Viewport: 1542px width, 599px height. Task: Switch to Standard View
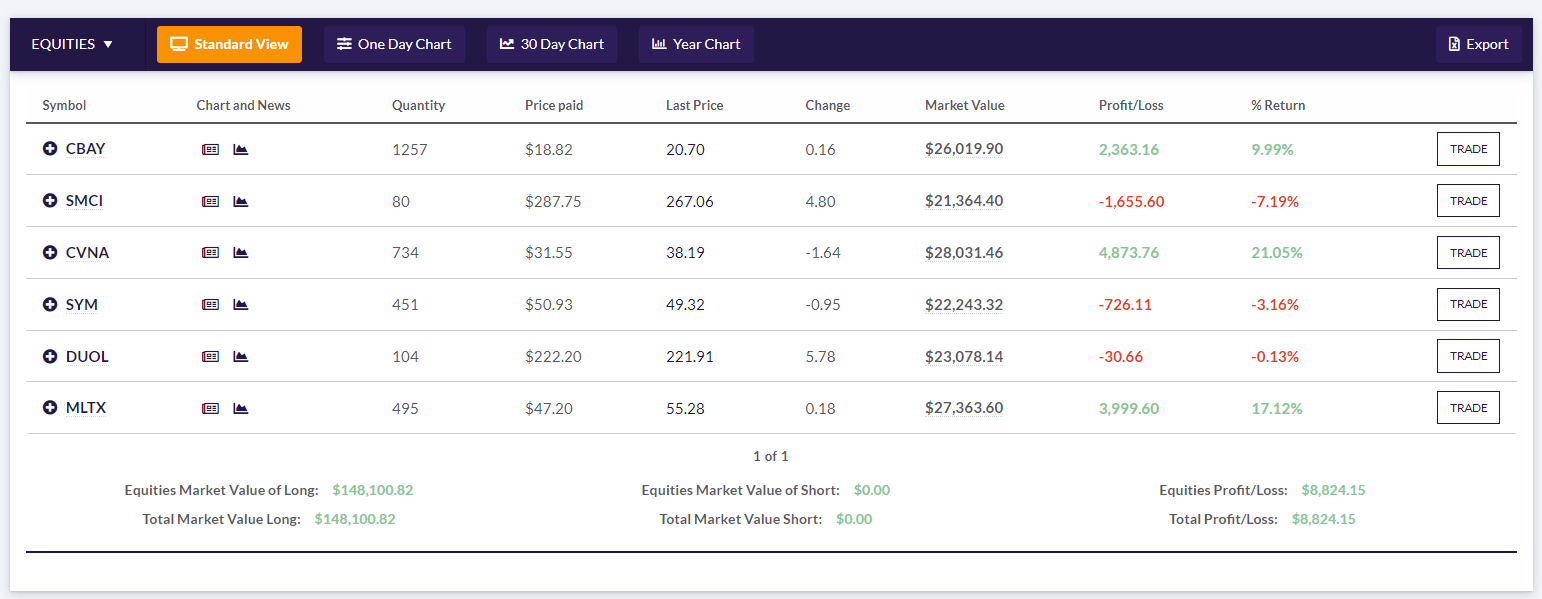(229, 44)
